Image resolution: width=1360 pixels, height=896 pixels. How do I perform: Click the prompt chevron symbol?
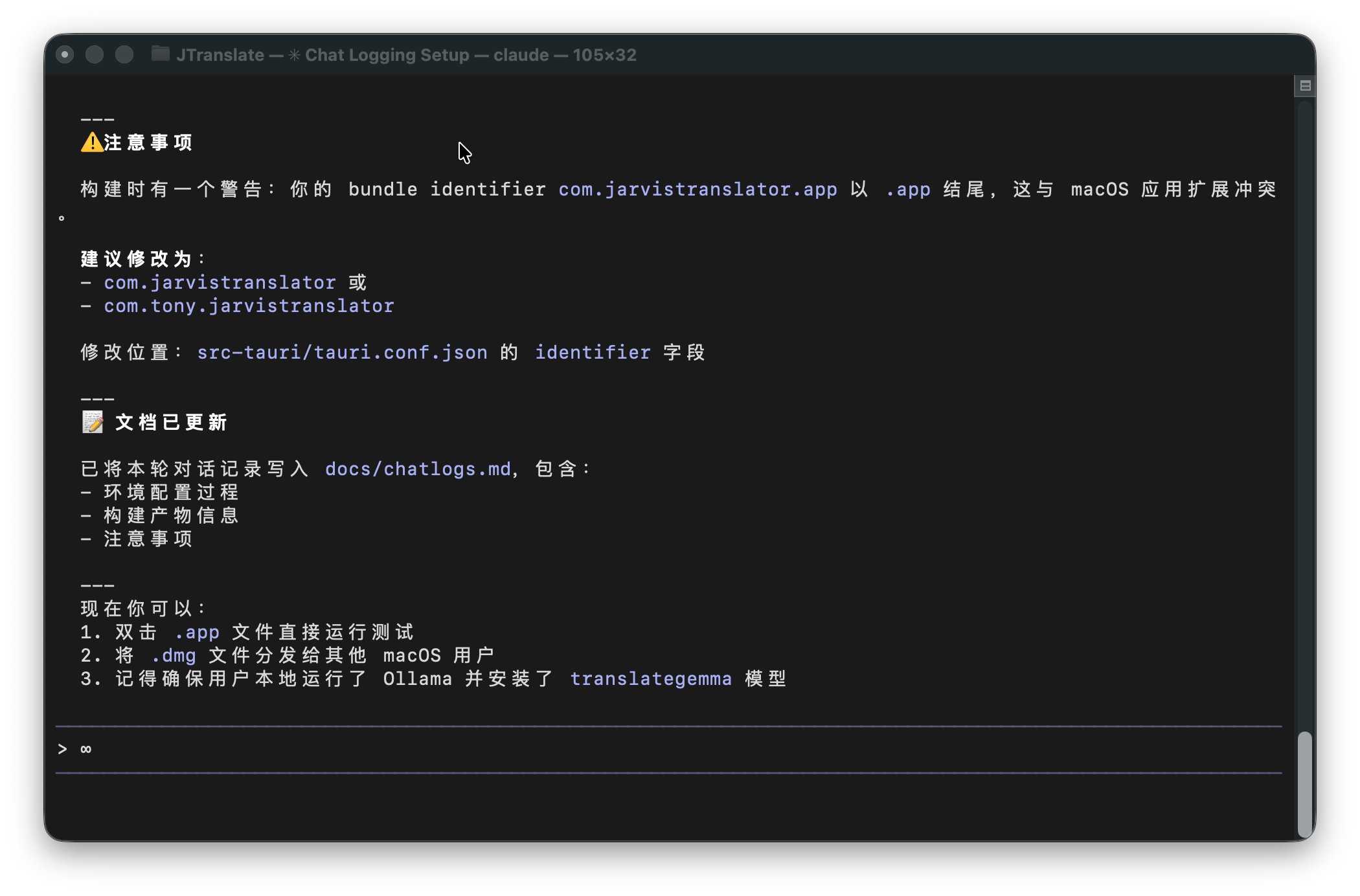62,749
